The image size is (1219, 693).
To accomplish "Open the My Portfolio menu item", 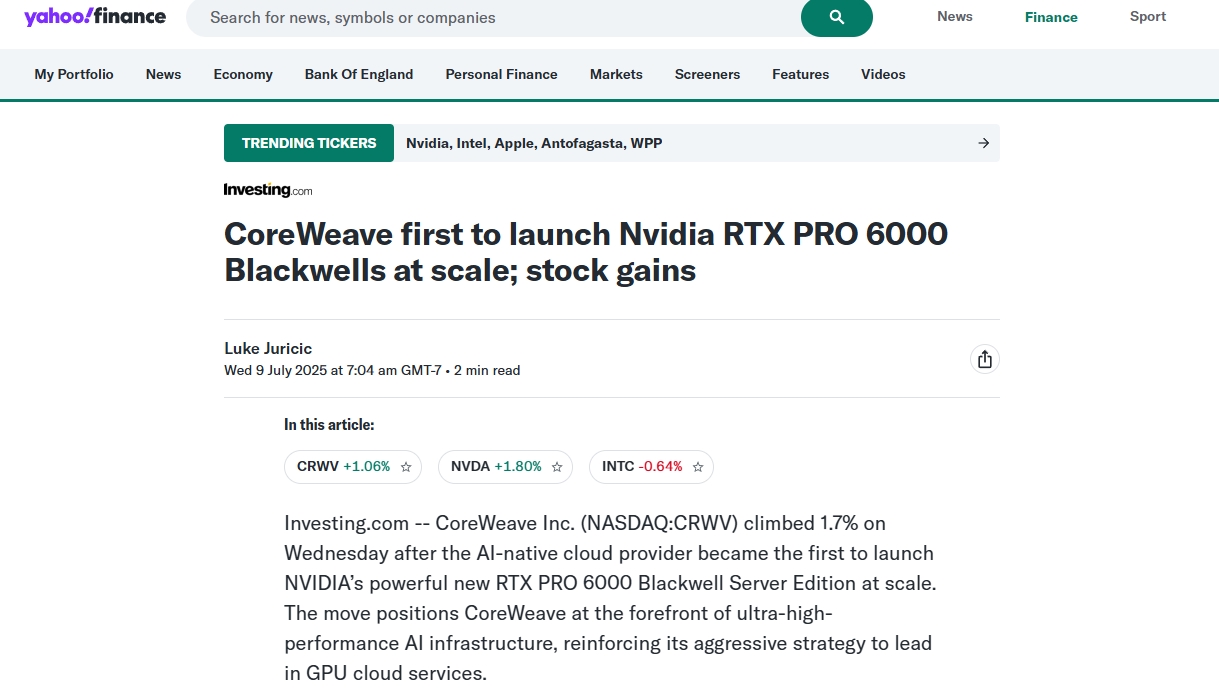I will pos(74,74).
